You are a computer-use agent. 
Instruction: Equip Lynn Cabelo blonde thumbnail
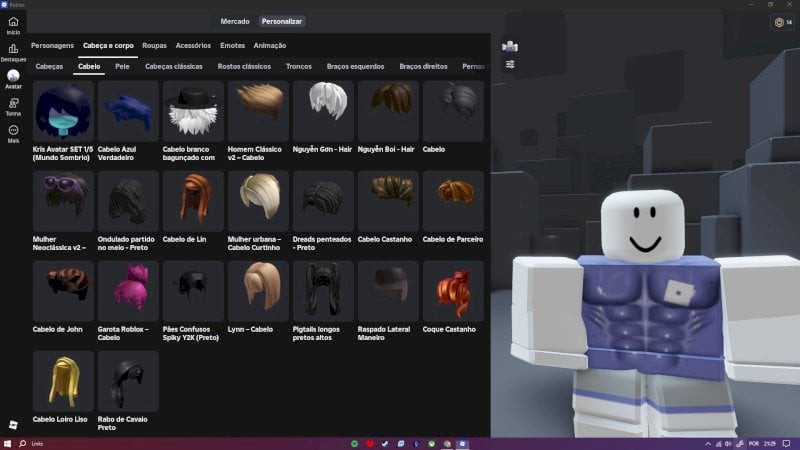coord(258,291)
